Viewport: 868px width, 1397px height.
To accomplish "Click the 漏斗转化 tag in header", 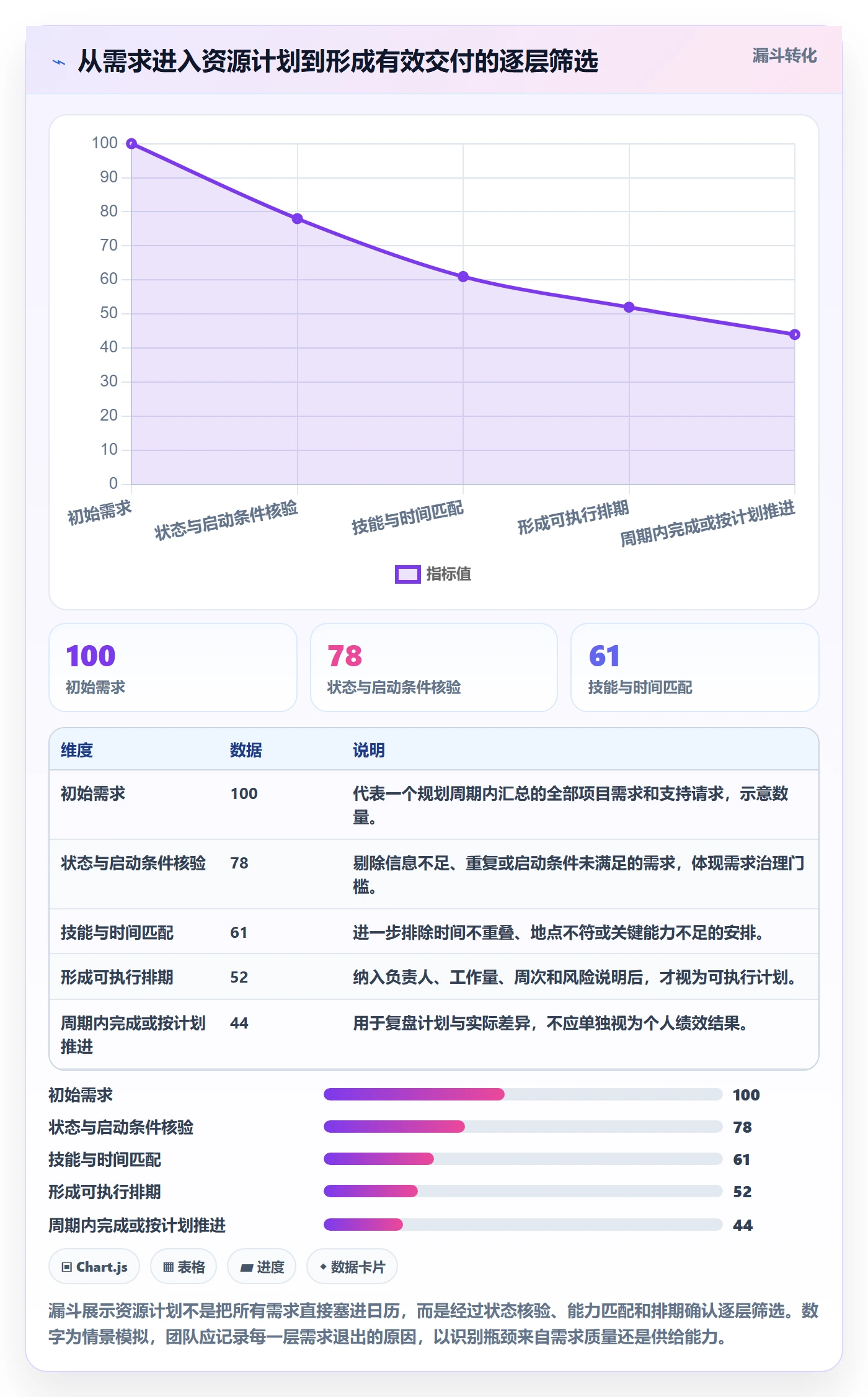I will (784, 56).
